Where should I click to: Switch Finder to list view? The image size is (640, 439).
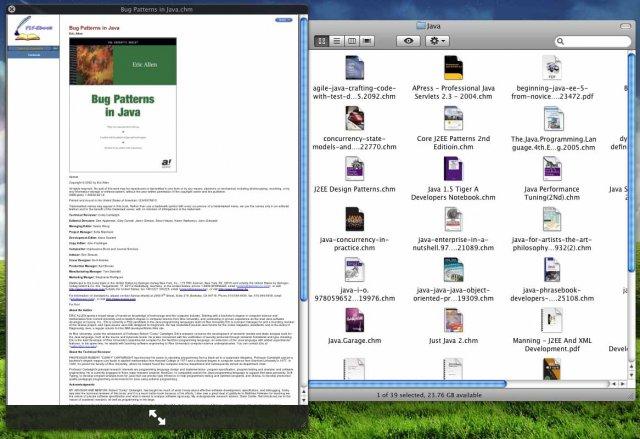click(337, 41)
